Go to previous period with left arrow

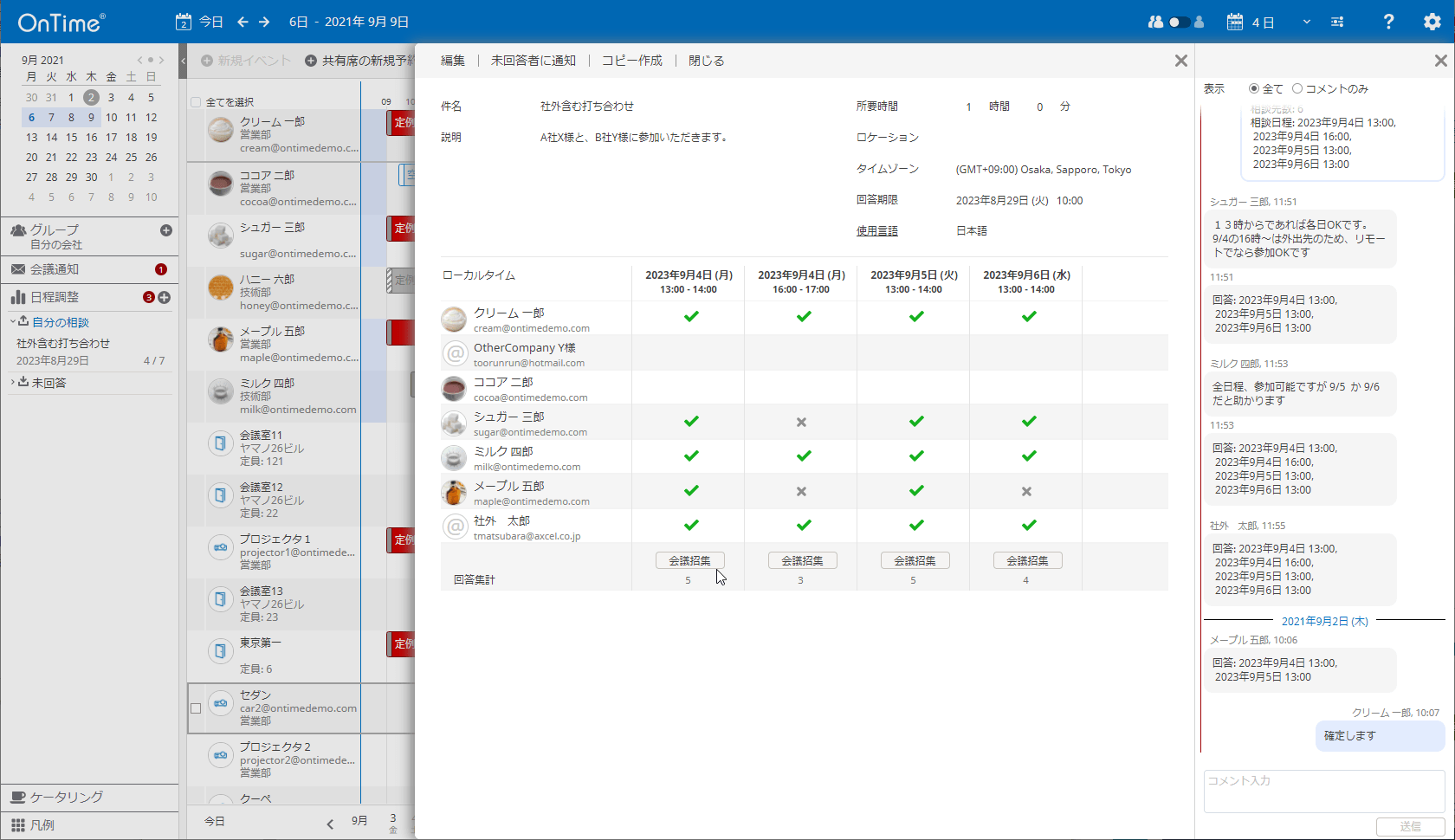[243, 22]
